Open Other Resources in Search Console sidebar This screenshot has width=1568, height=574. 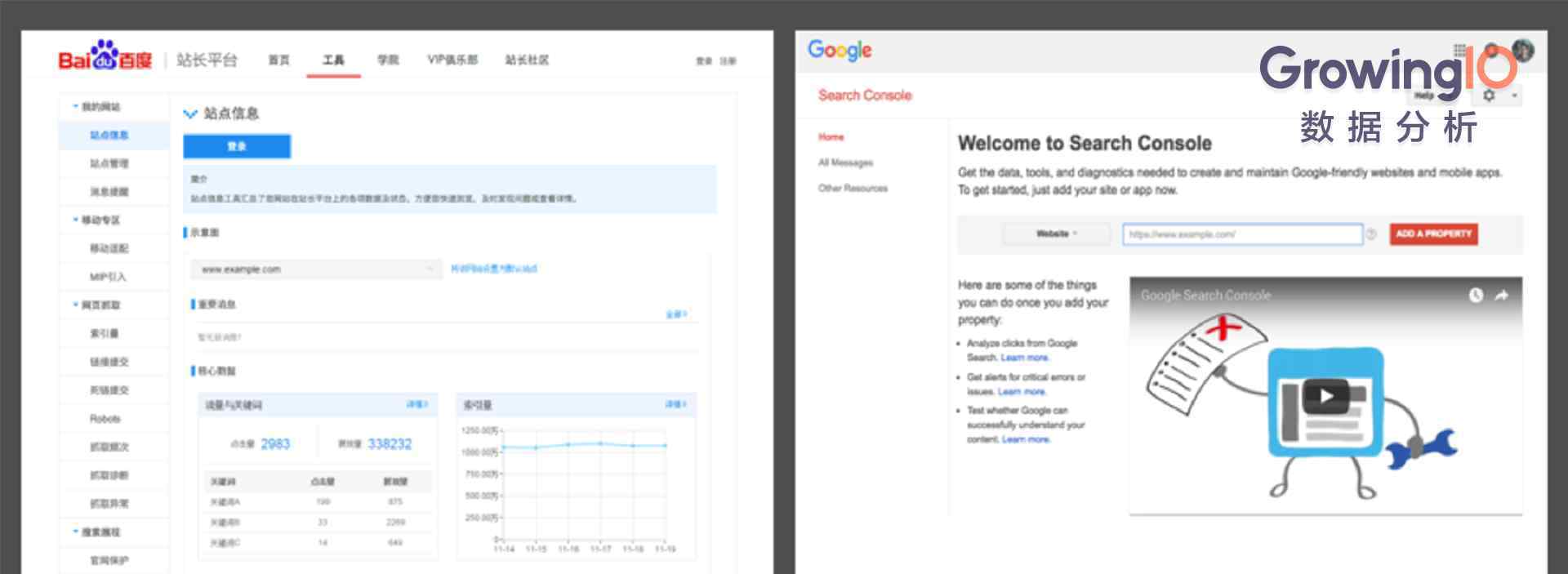coord(853,188)
